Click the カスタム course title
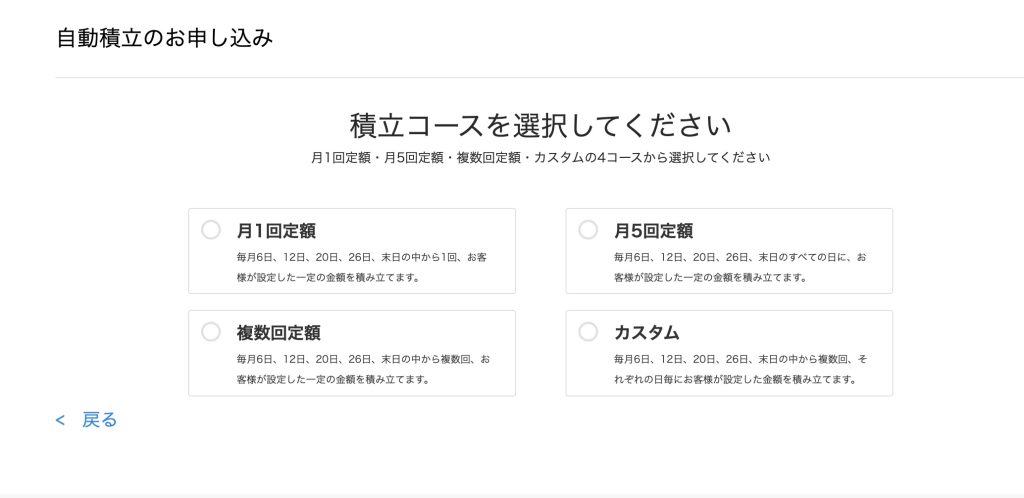Viewport: 1024px width, 498px height. 647,333
